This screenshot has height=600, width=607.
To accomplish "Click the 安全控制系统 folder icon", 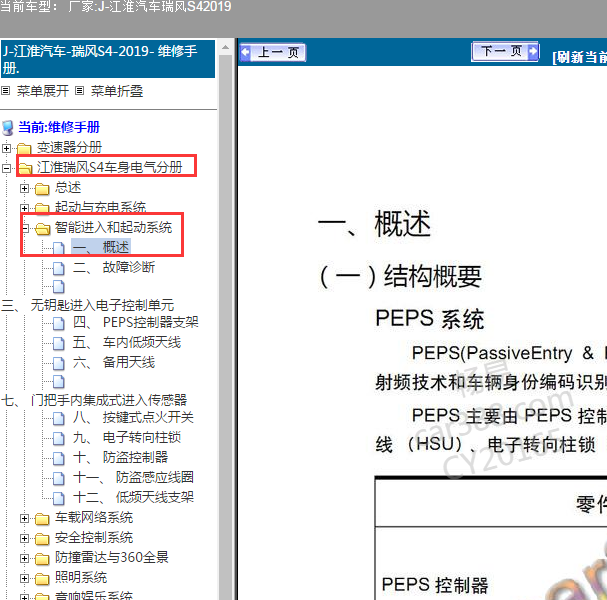I will (x=42, y=538).
